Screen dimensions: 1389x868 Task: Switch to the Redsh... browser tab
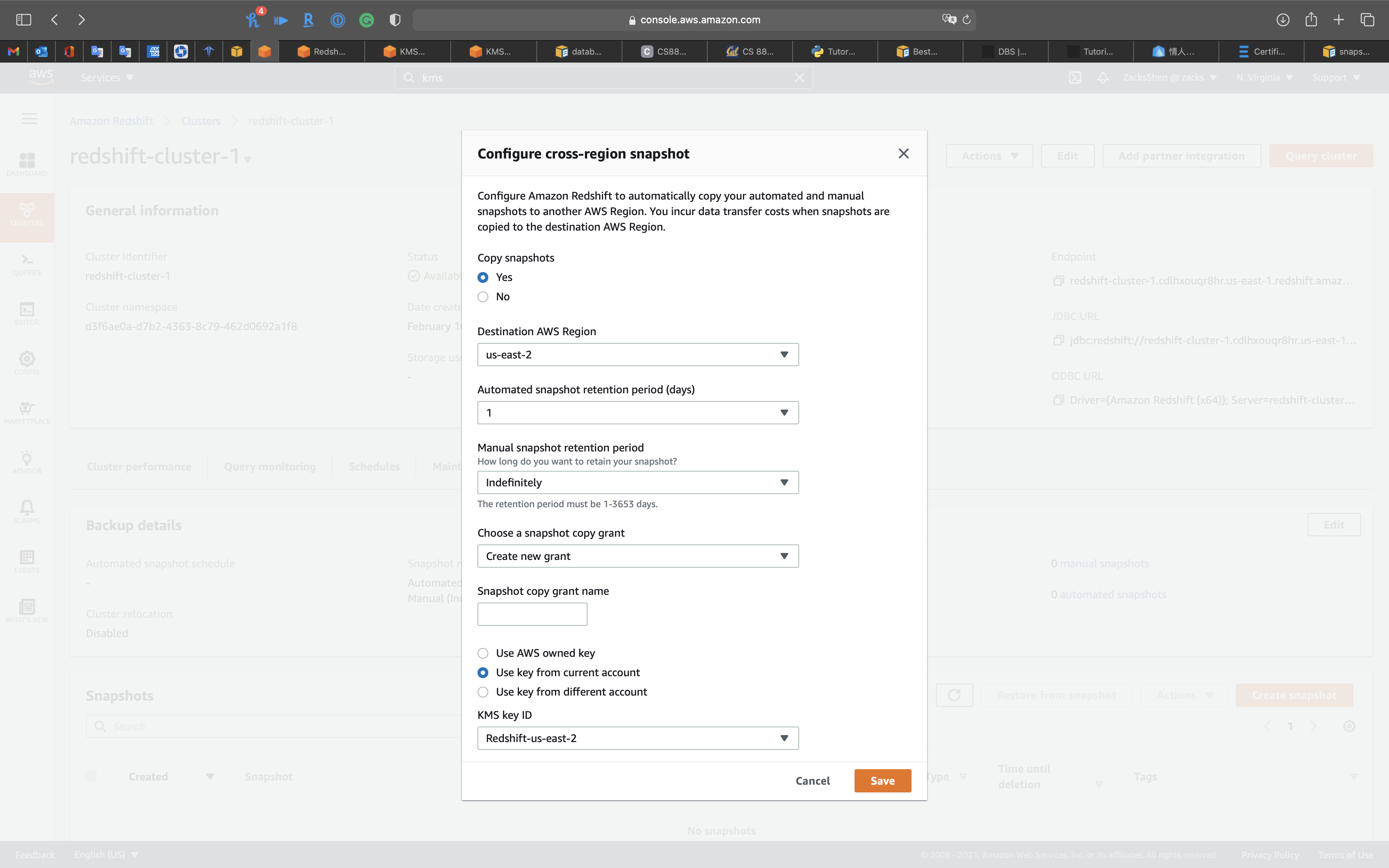(321, 52)
